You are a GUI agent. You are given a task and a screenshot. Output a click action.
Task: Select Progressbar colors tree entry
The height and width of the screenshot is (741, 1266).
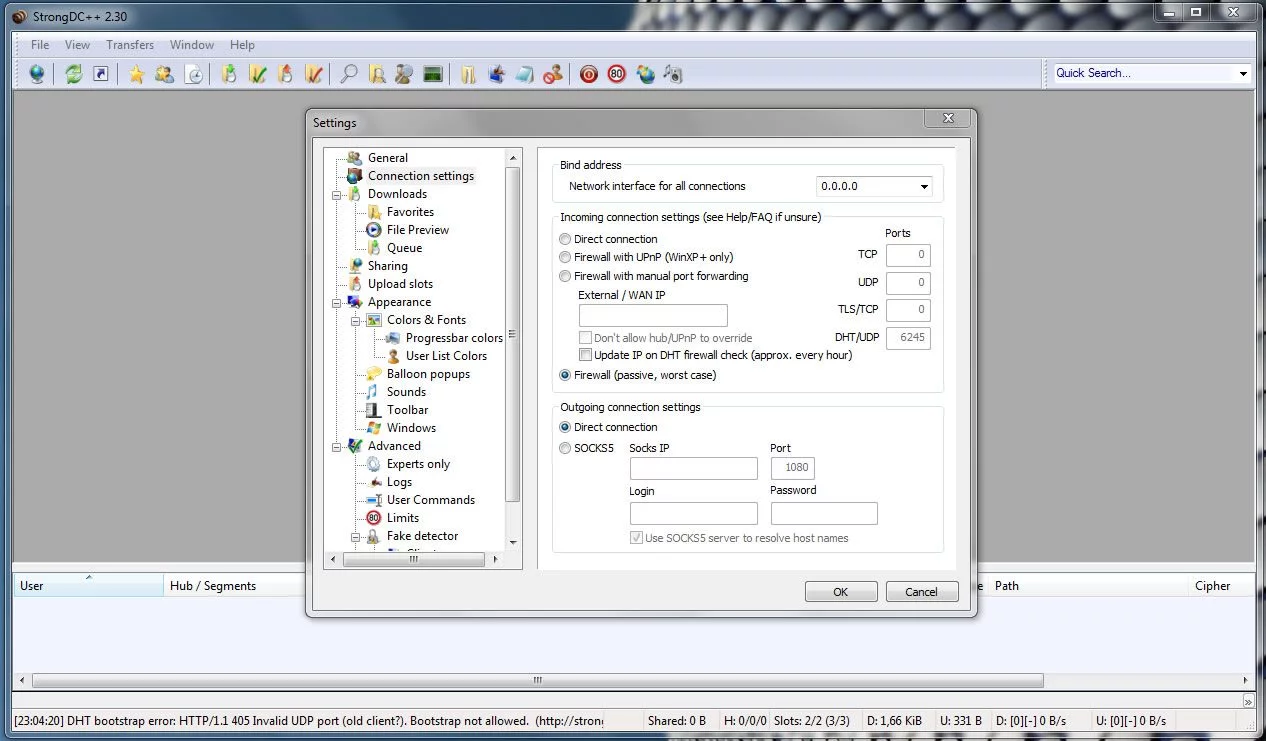(454, 338)
